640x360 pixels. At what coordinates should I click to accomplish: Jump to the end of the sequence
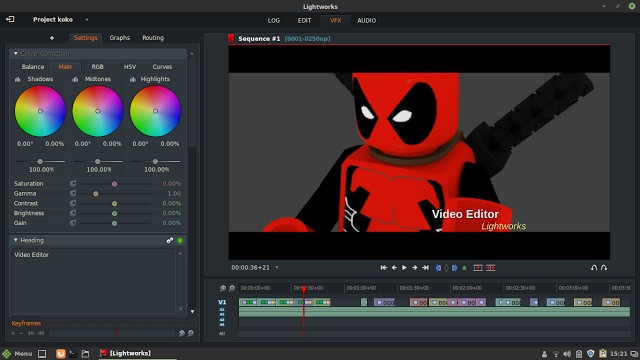tap(425, 268)
